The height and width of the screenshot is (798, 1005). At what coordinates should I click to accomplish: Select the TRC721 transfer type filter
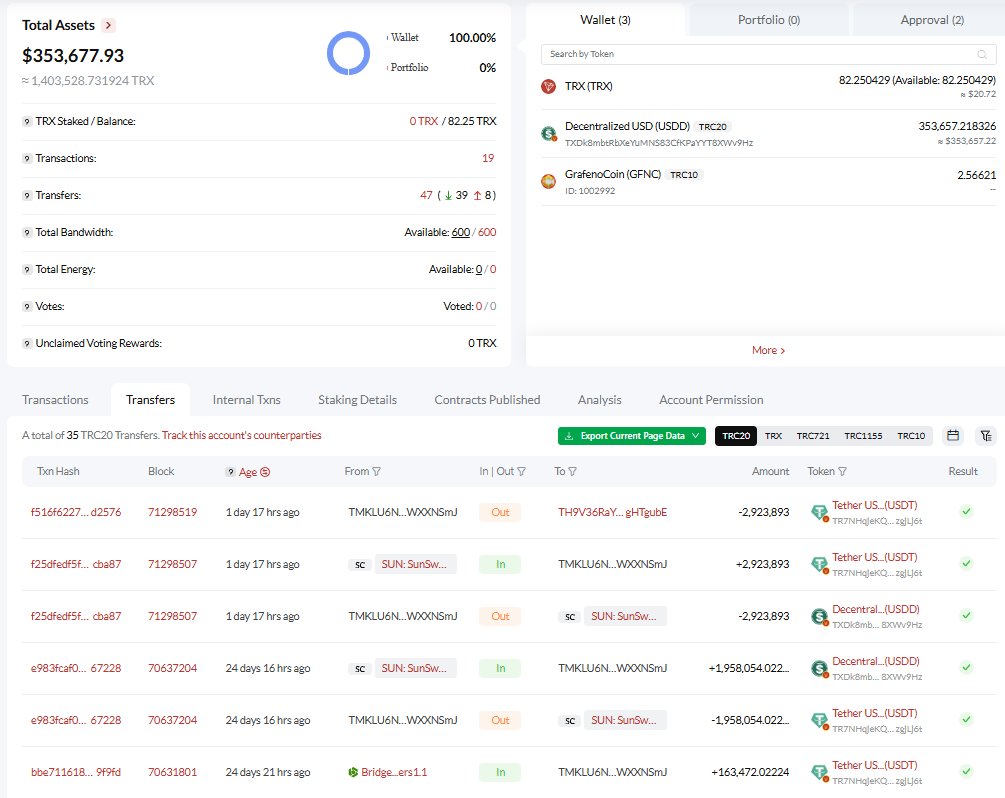coord(813,436)
